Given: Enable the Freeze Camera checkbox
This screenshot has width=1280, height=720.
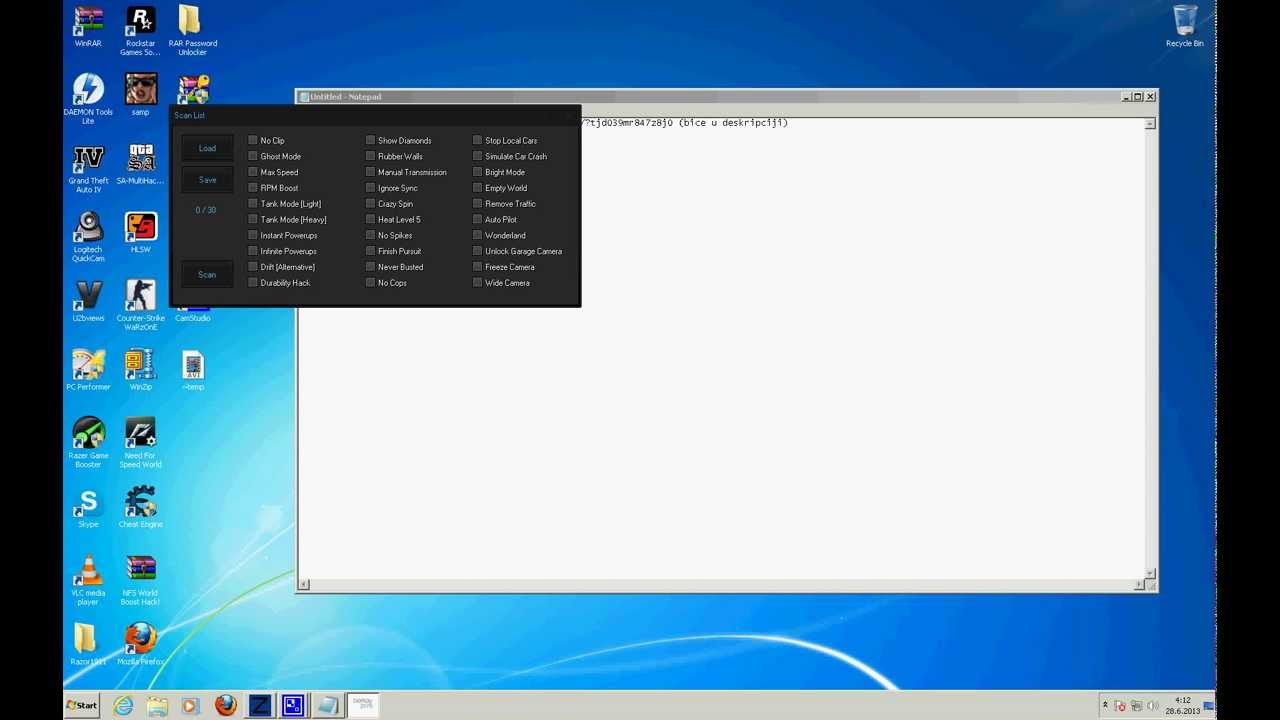Looking at the screenshot, I should coord(477,267).
